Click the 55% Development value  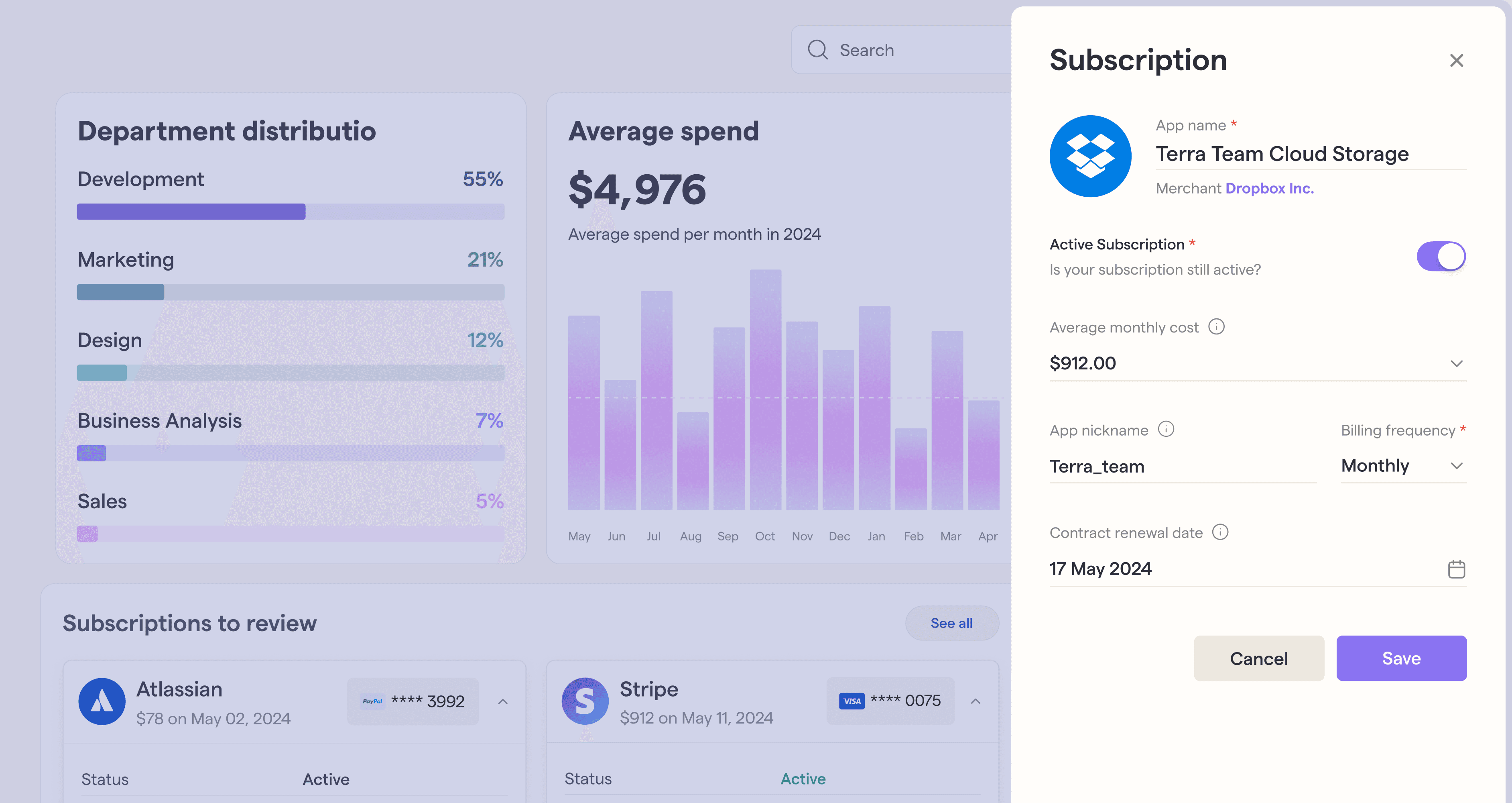click(x=482, y=179)
